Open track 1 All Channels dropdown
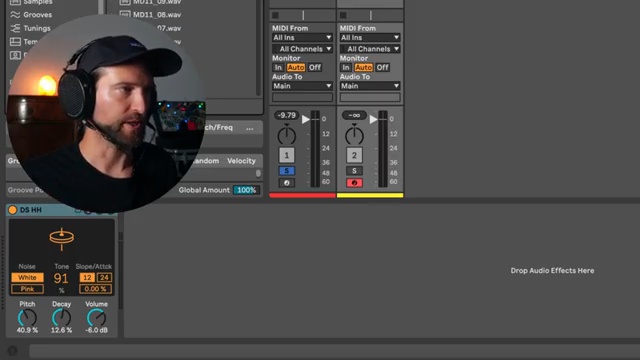This screenshot has width=640, height=360. click(302, 49)
